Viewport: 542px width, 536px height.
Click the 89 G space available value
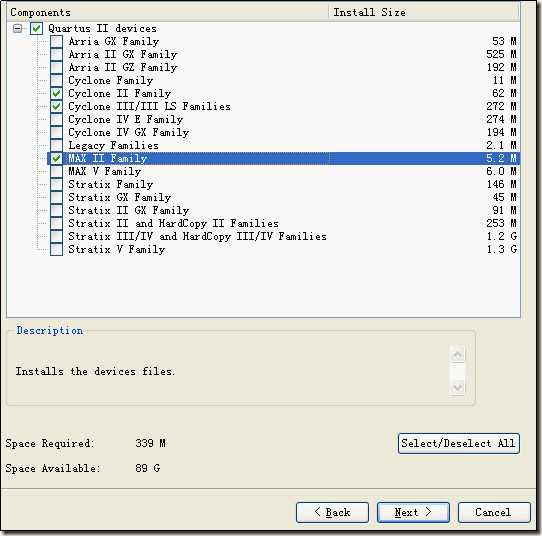coord(148,469)
